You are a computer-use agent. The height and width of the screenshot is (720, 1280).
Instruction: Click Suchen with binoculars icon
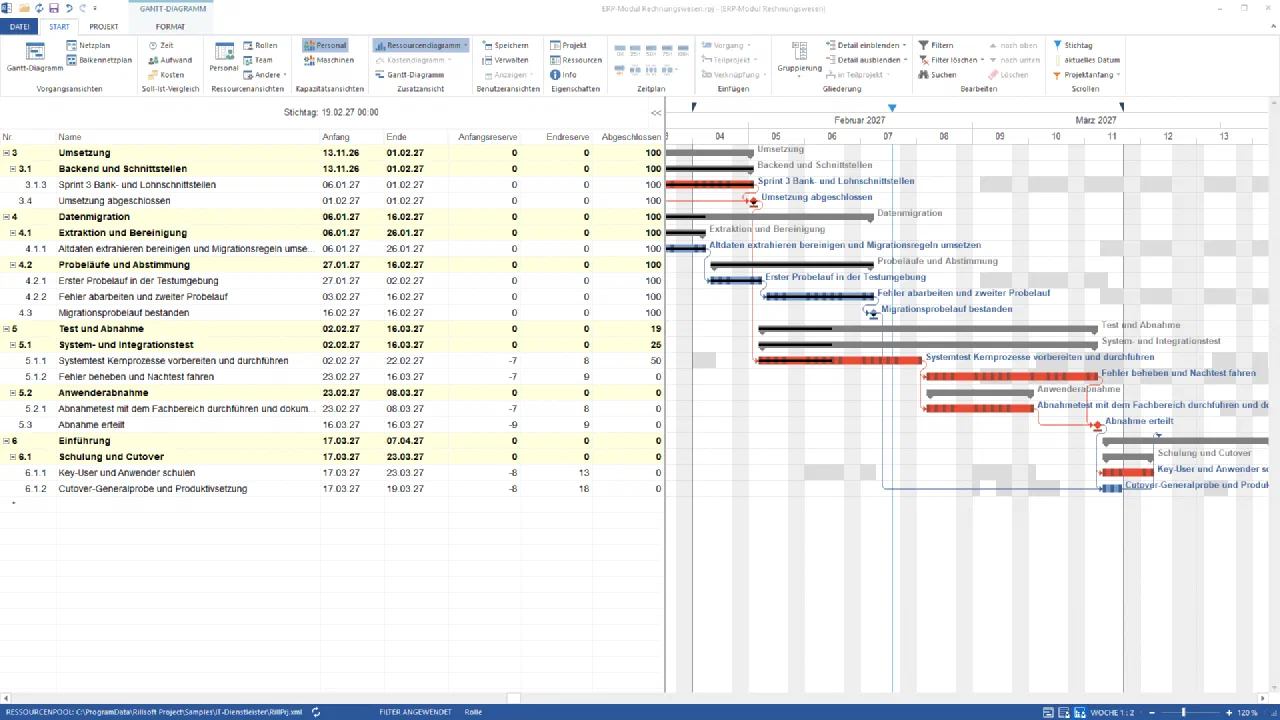(937, 75)
